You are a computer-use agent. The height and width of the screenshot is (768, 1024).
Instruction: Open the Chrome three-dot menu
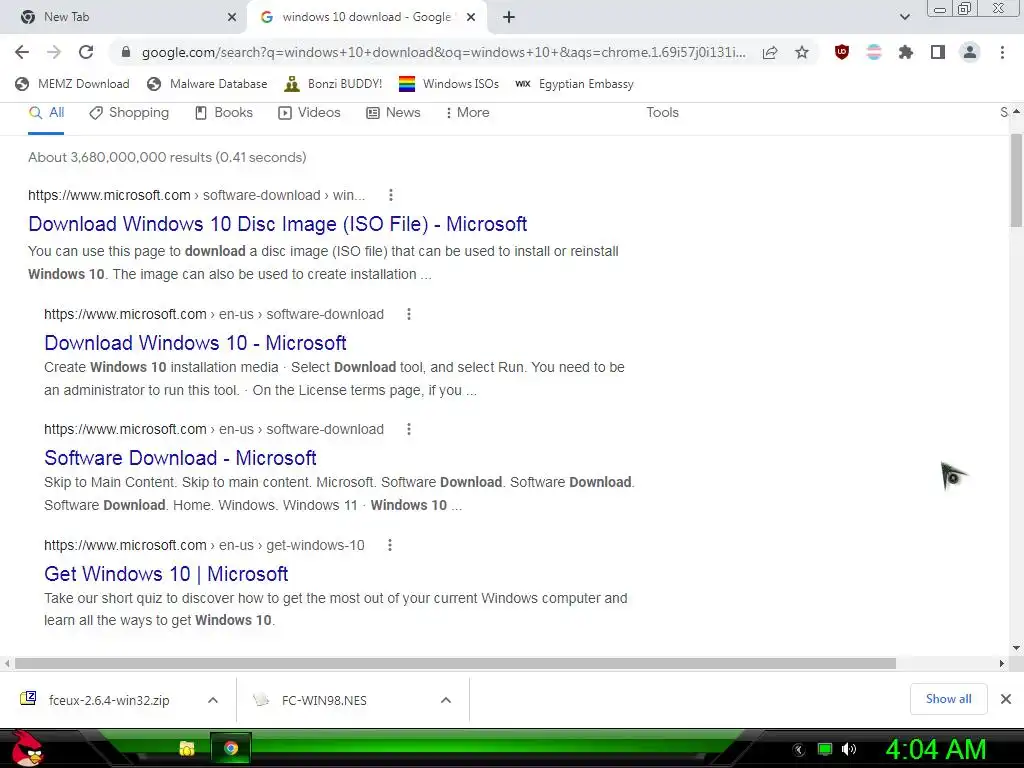[x=1002, y=52]
